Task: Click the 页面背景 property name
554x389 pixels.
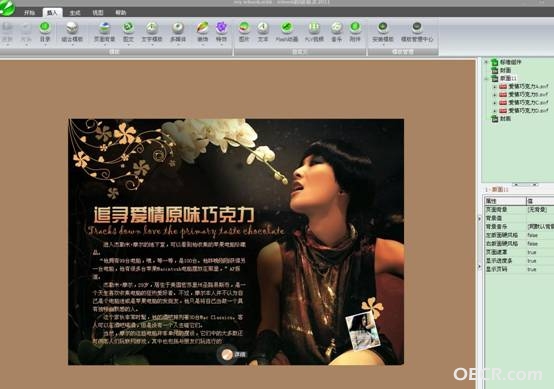Action: pyautogui.click(x=496, y=210)
